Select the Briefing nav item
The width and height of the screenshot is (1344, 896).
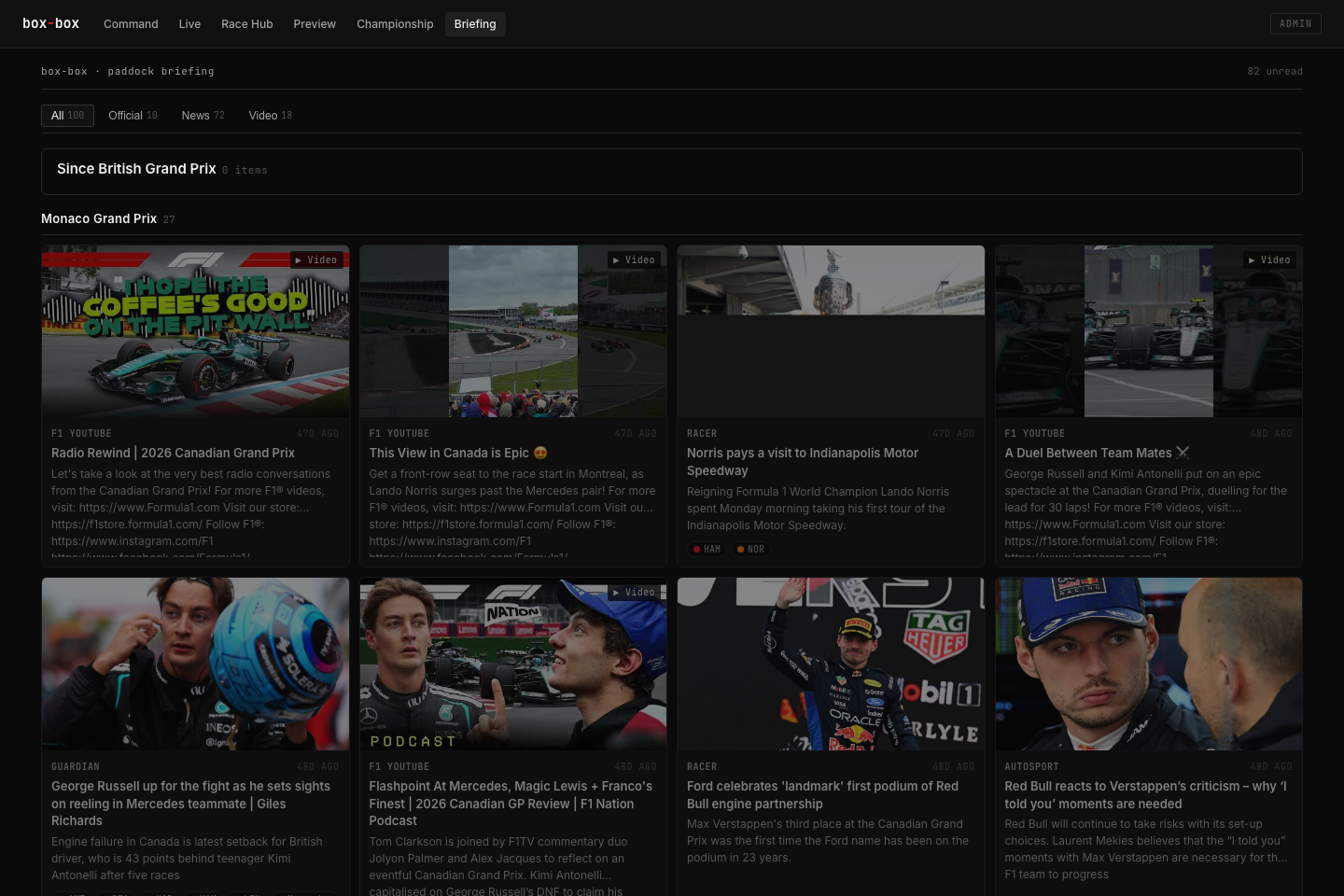(475, 24)
